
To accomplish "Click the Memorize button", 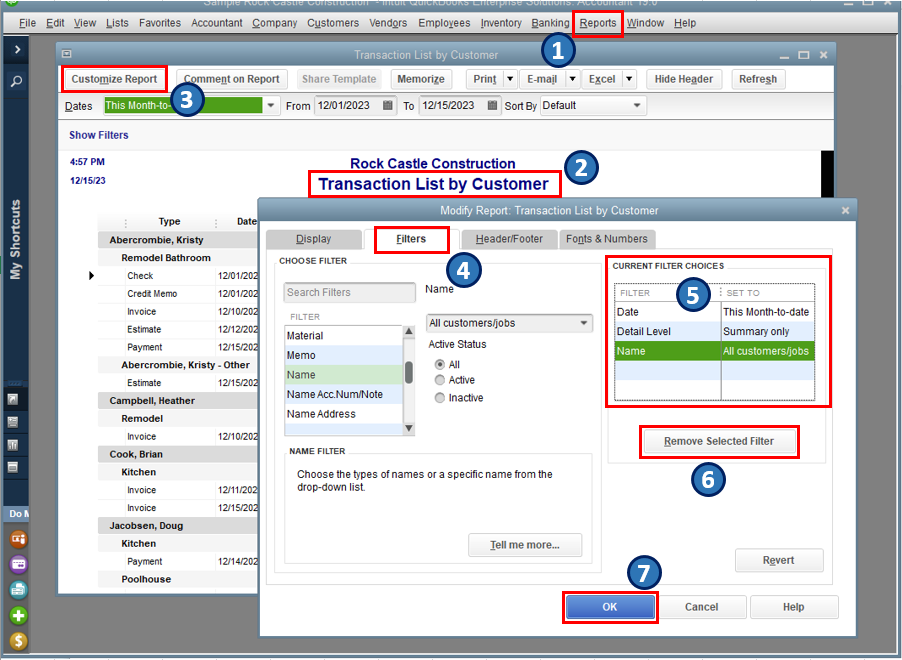I will (x=421, y=79).
